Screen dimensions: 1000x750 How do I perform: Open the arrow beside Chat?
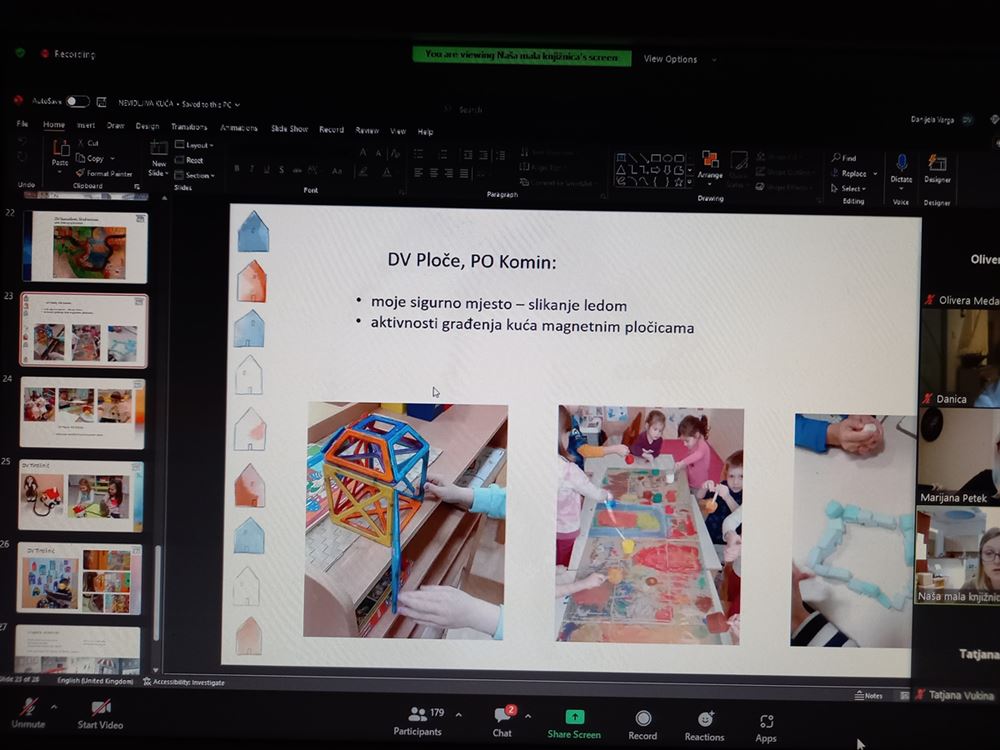pos(528,717)
